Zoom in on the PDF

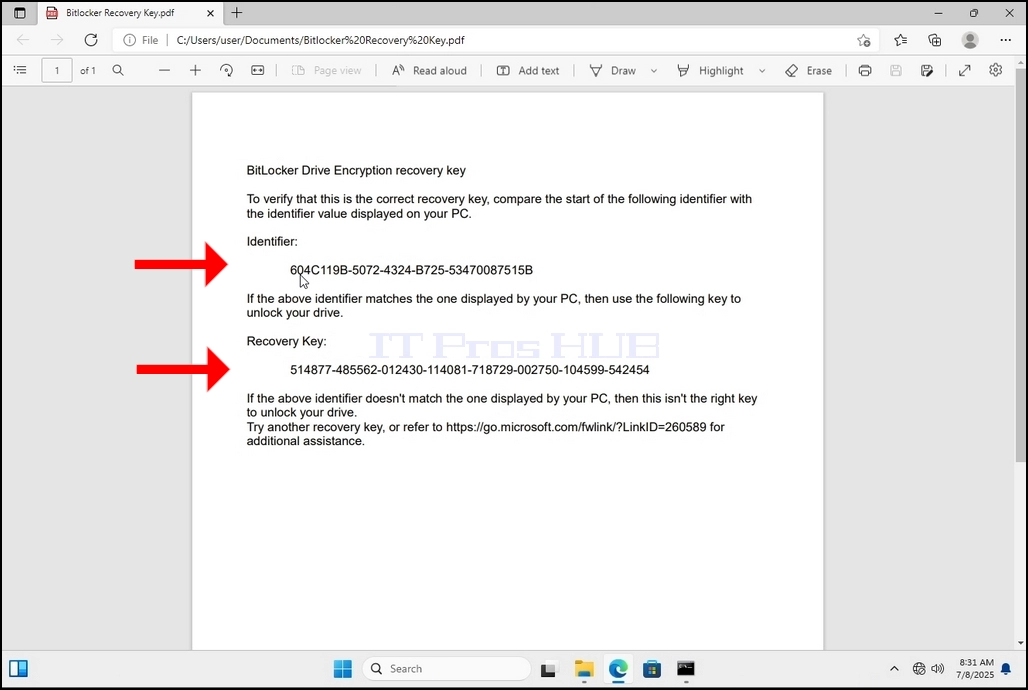(x=195, y=70)
